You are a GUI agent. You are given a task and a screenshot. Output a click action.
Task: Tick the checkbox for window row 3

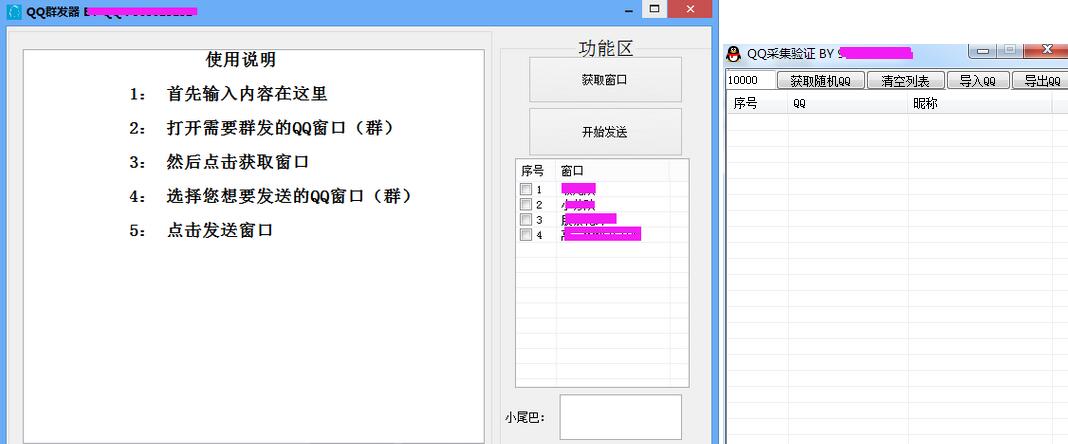(x=526, y=219)
